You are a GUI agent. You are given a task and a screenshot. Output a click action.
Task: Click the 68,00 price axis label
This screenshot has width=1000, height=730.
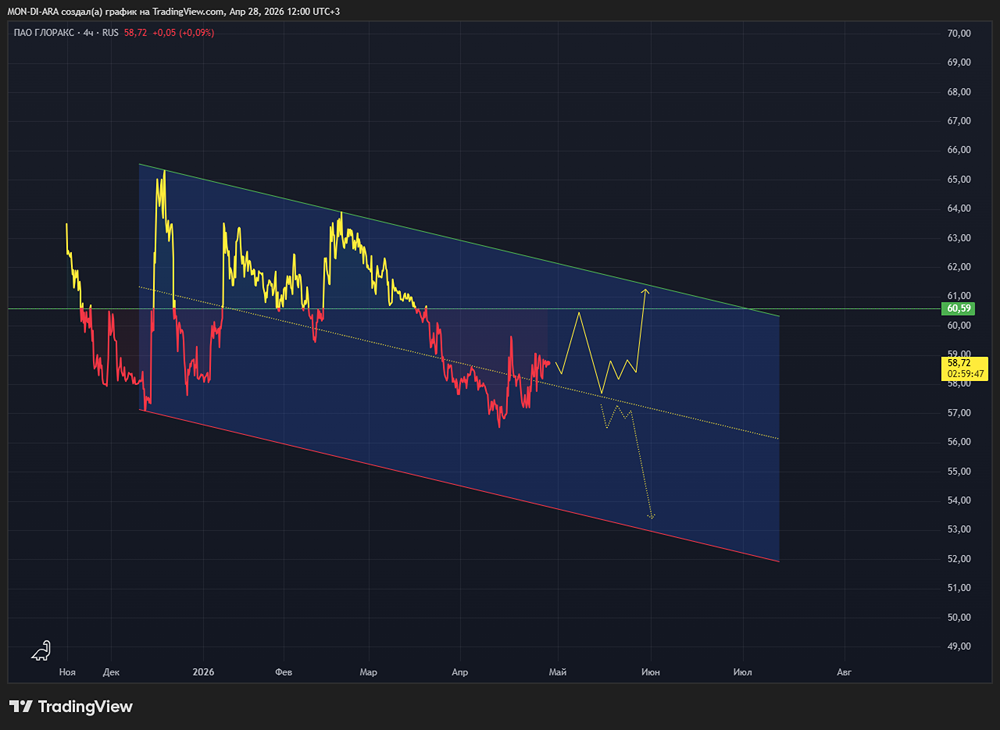[x=959, y=92]
